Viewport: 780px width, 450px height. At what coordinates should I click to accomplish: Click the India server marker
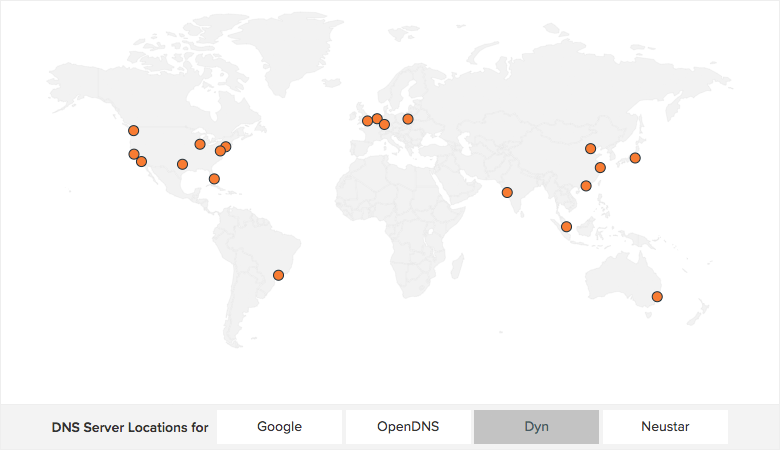coord(507,192)
